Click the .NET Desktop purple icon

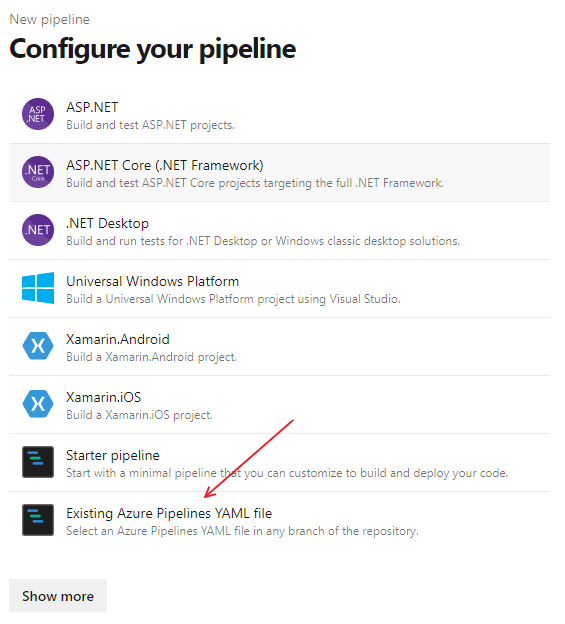[x=38, y=230]
